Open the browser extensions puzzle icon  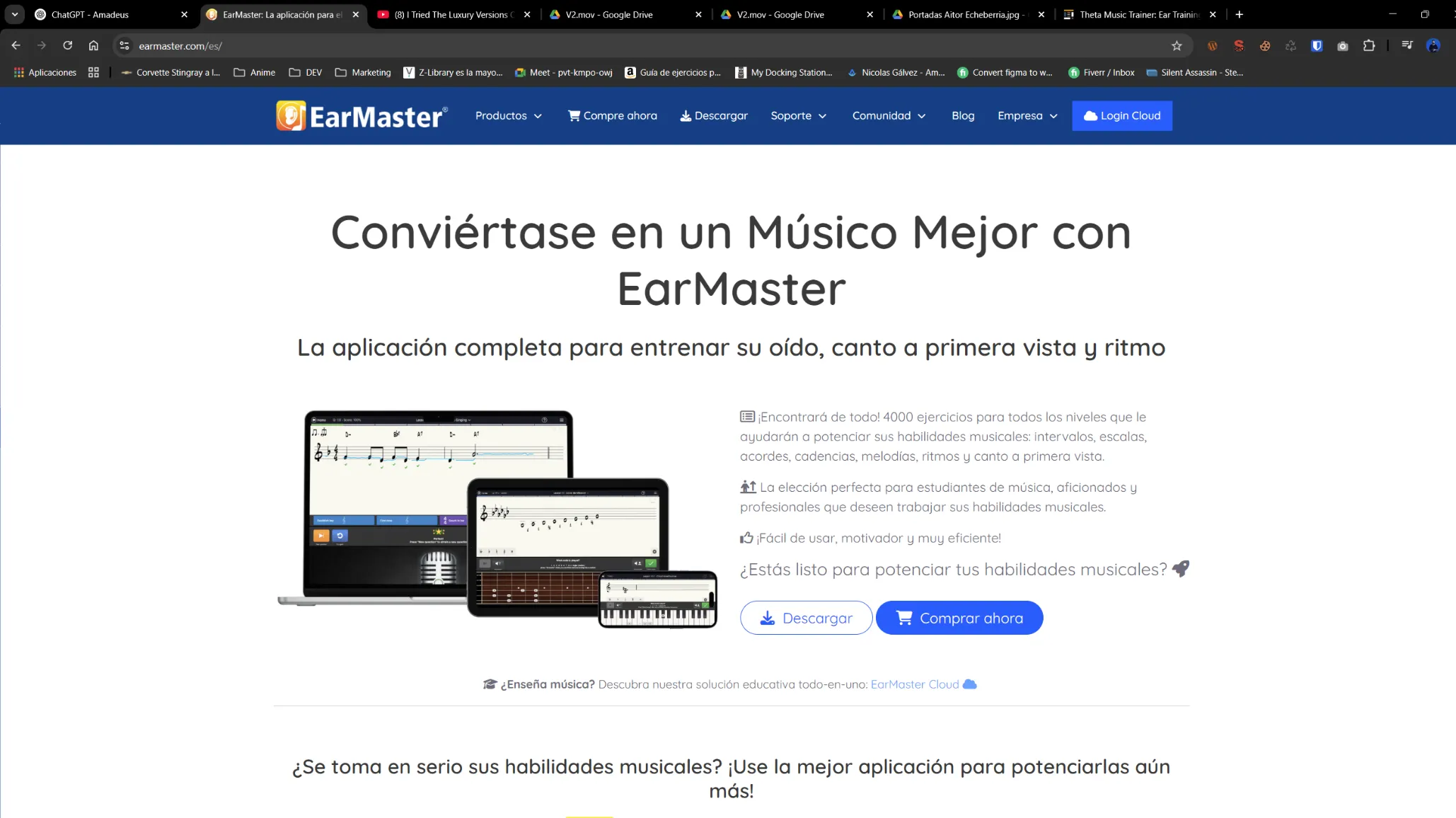click(x=1369, y=45)
